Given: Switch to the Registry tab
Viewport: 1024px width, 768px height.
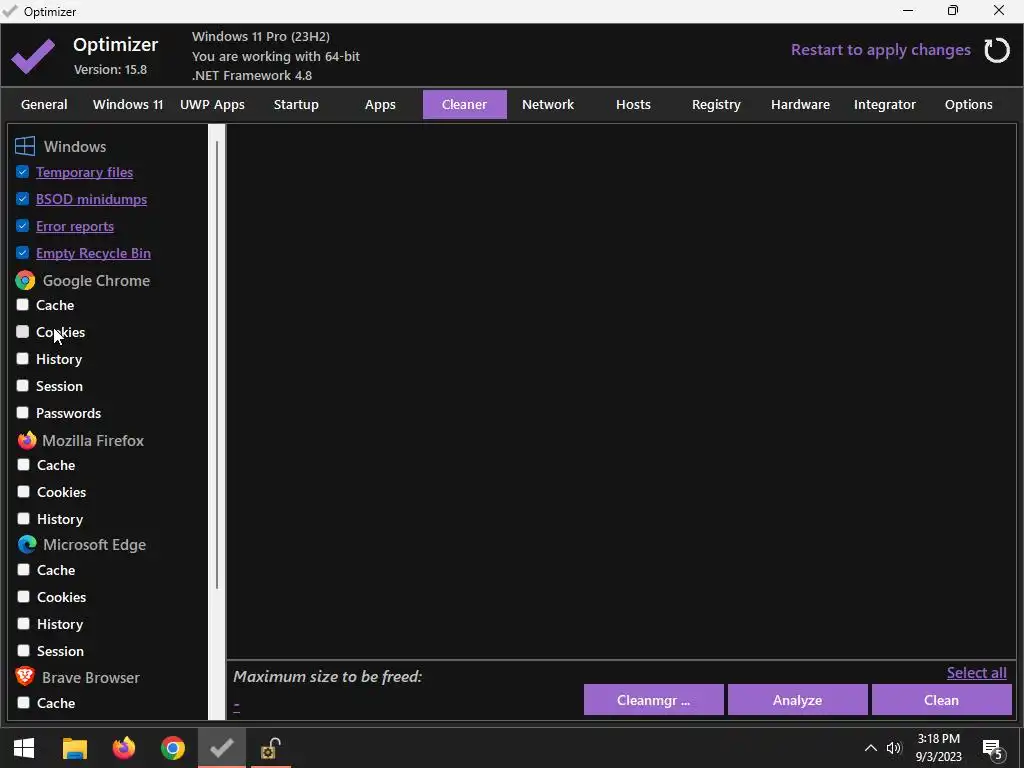Looking at the screenshot, I should [x=716, y=104].
